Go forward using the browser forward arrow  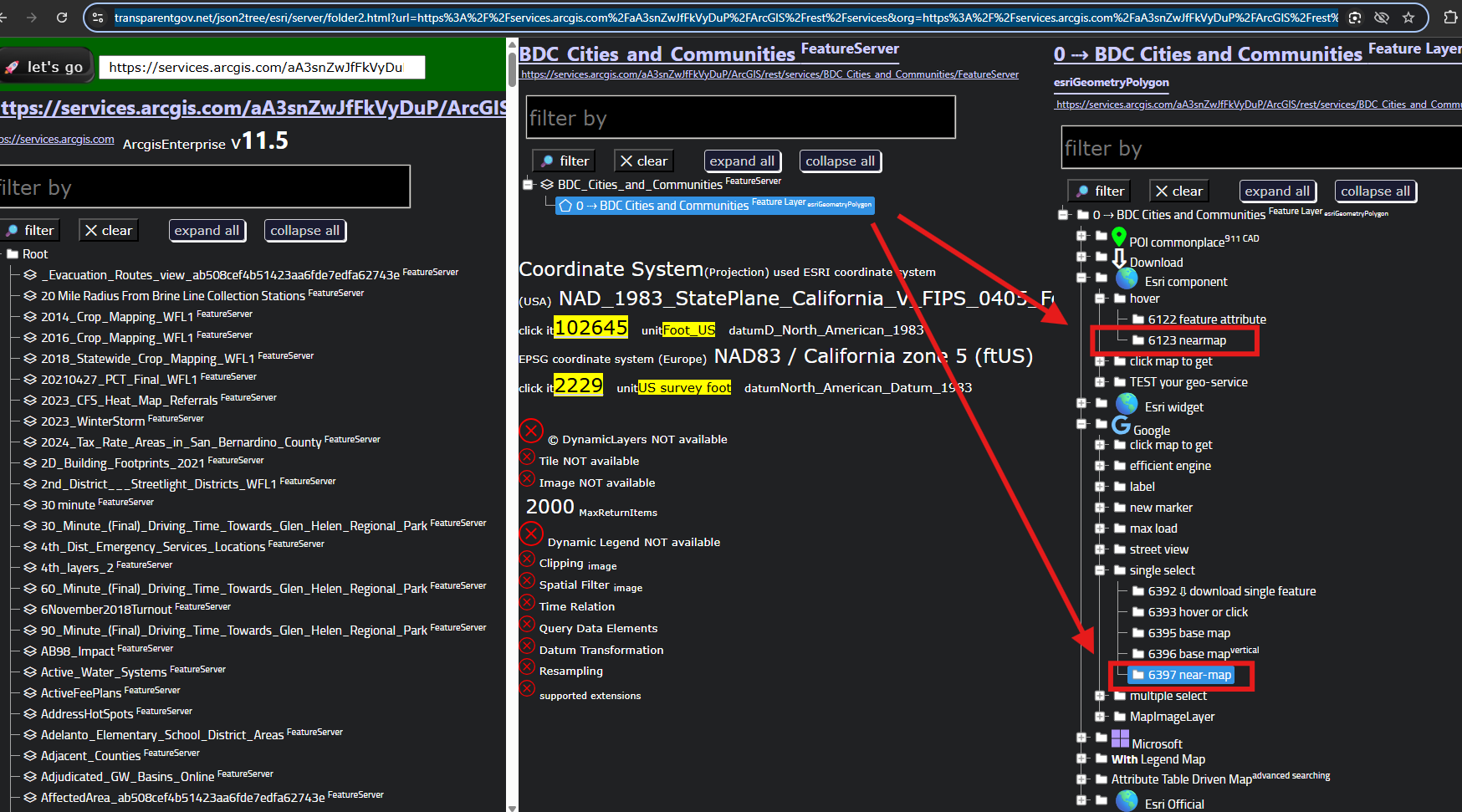(32, 17)
